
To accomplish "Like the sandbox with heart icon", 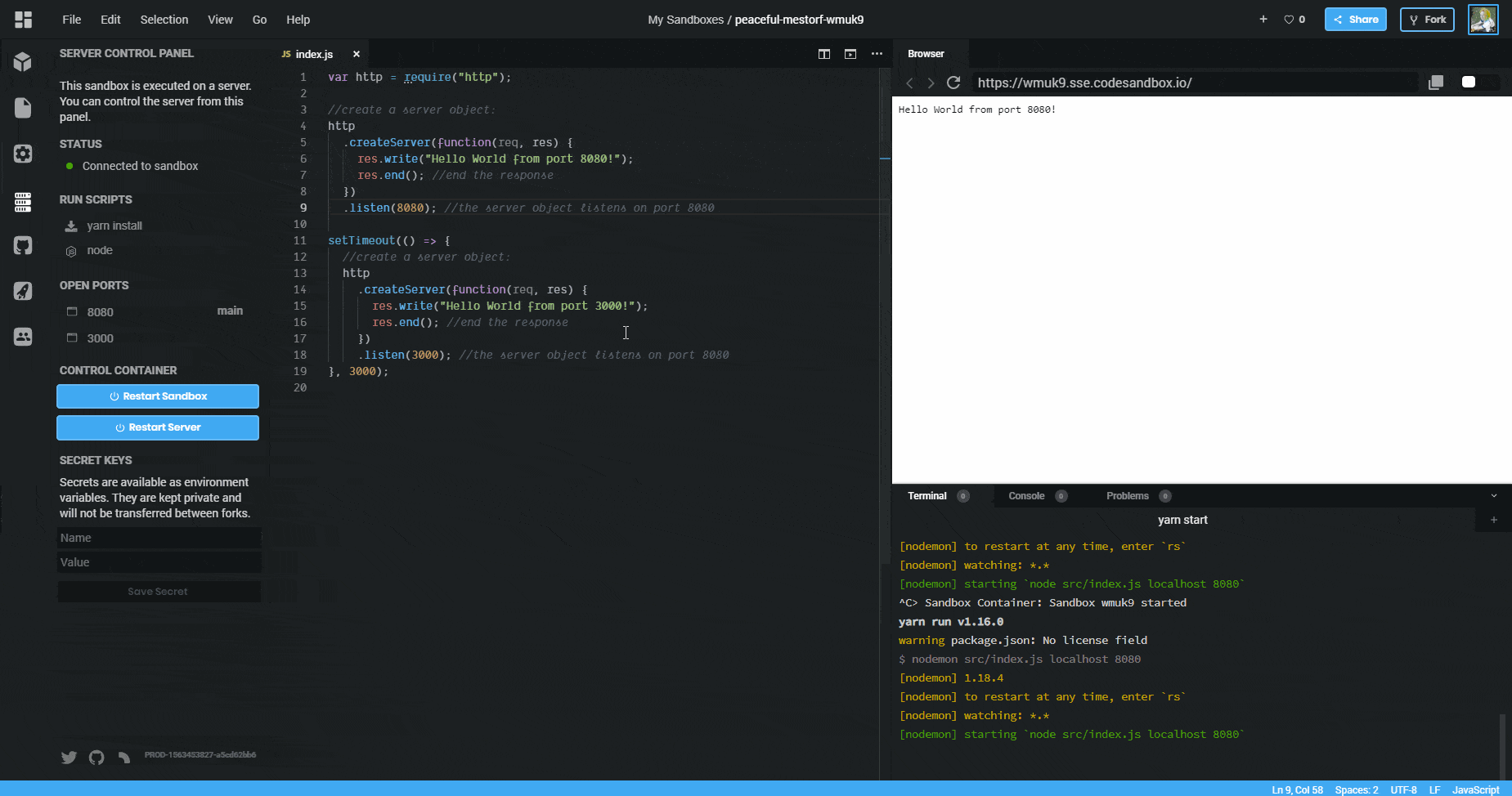I will coord(1290,20).
